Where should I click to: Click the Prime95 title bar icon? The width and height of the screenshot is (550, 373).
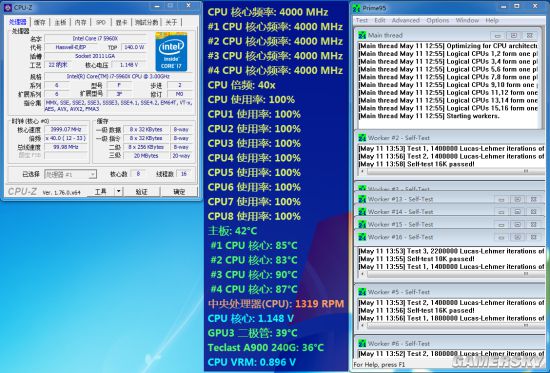coord(356,8)
